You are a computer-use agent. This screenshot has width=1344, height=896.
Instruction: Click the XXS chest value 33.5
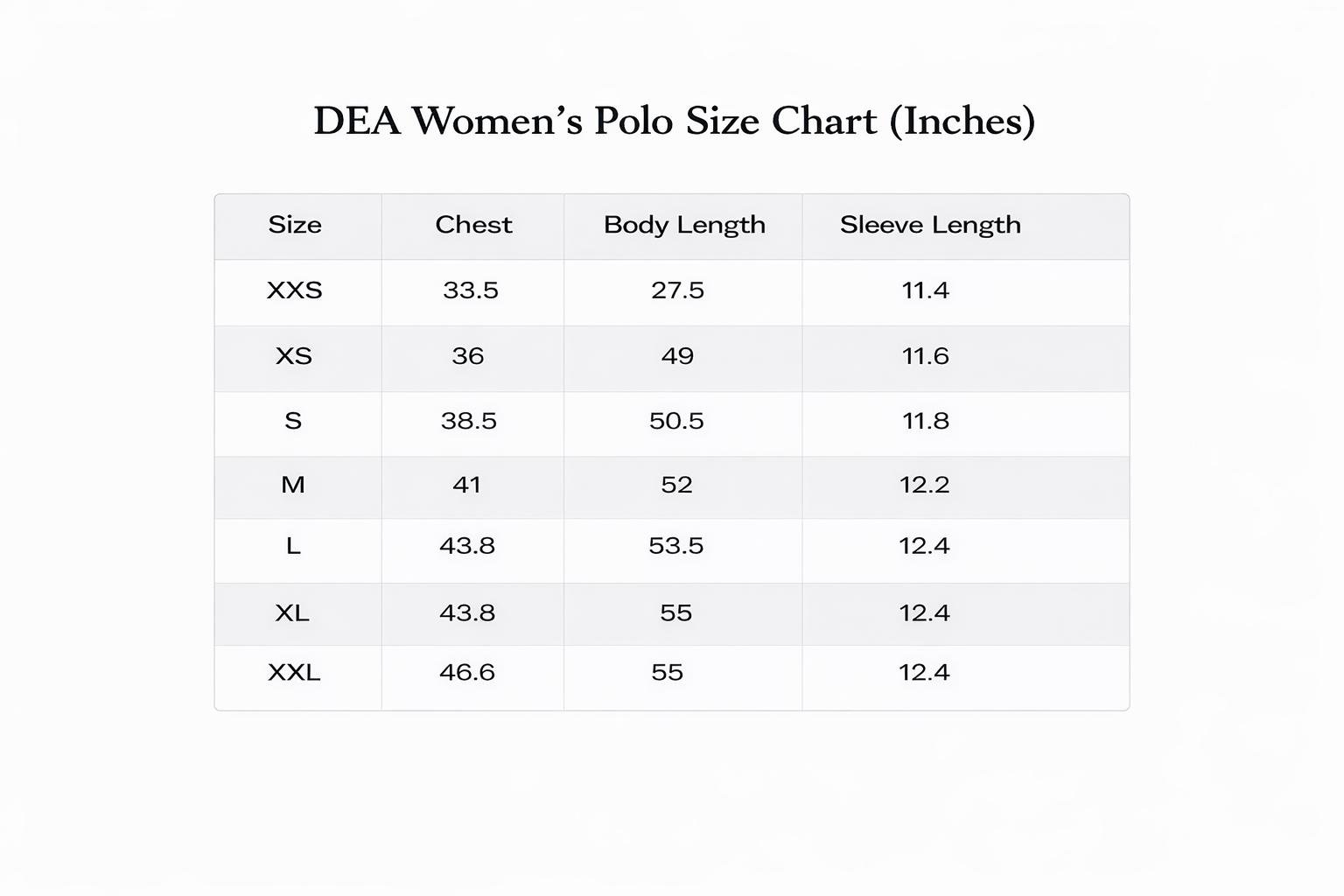coord(471,290)
